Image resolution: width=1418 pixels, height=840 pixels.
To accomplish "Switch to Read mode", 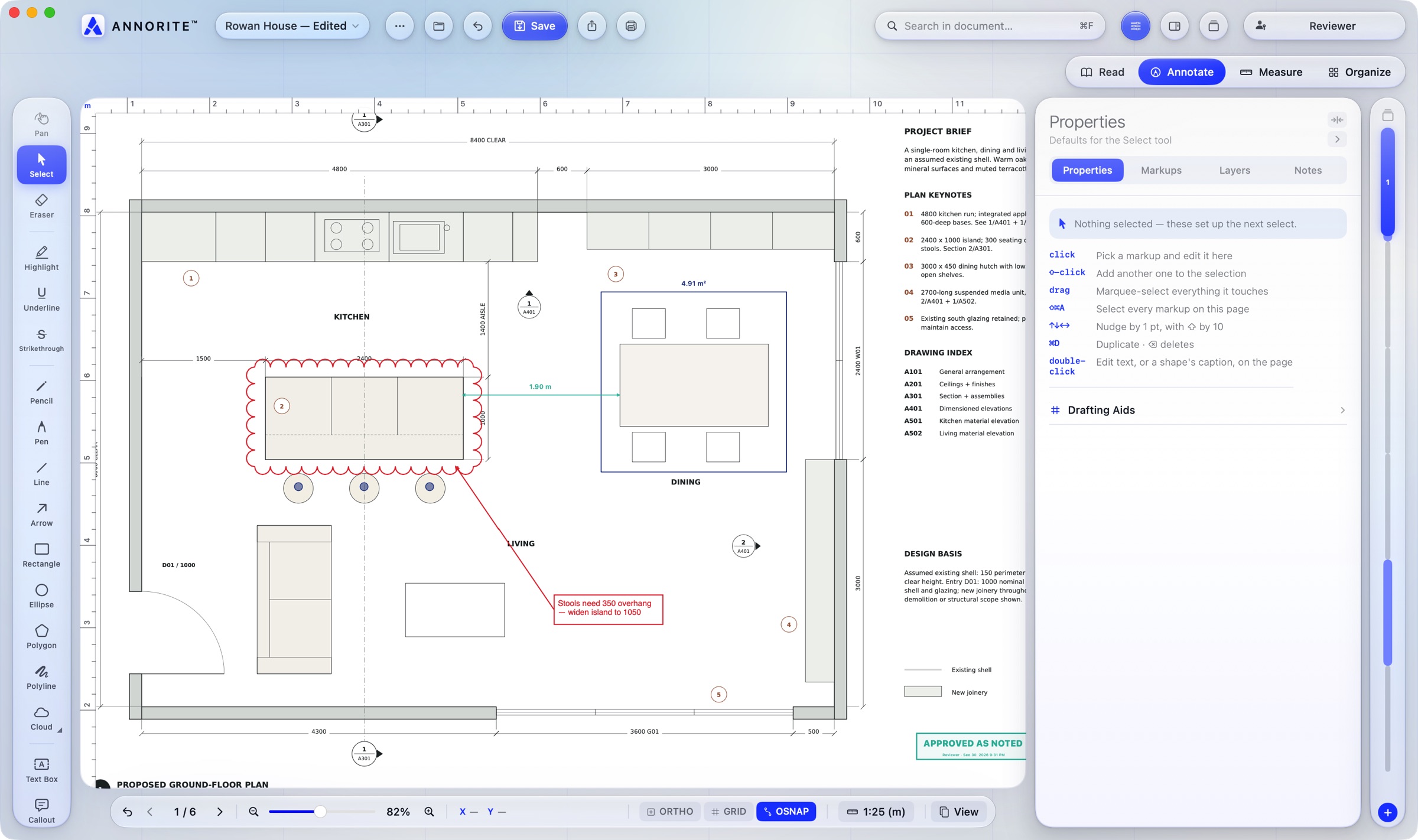I will pos(1102,72).
